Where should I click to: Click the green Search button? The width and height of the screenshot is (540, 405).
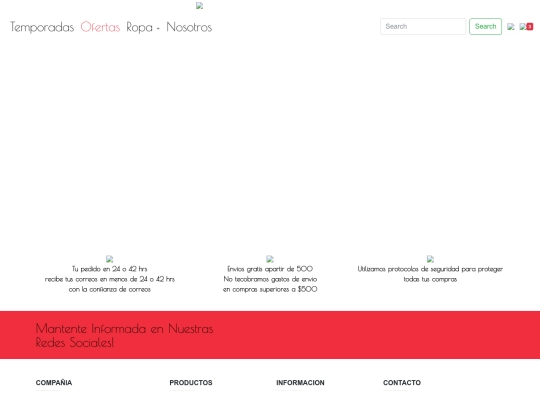tap(485, 27)
